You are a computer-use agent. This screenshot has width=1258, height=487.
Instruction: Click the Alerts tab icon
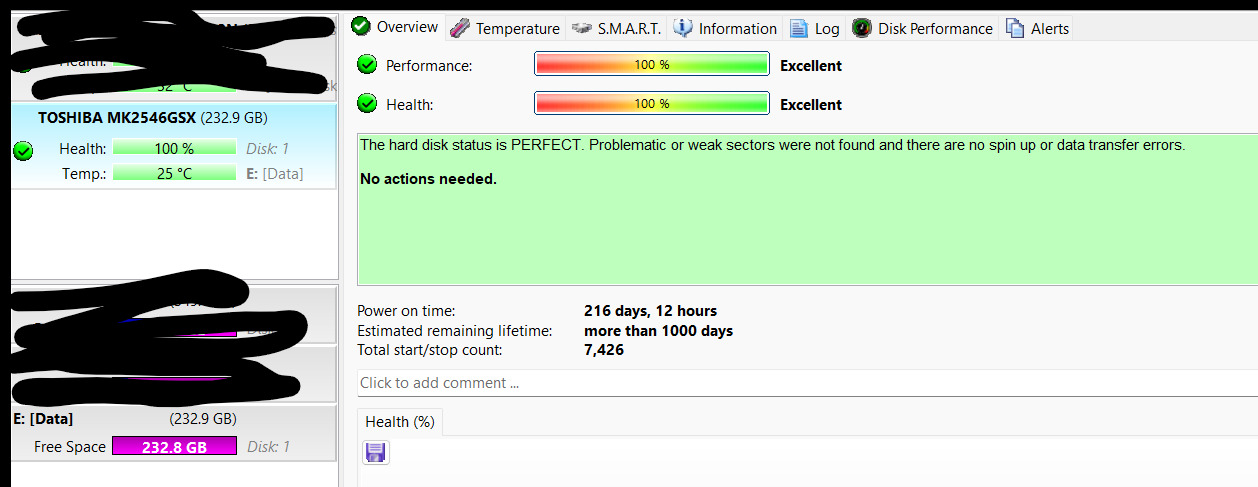[x=1015, y=28]
